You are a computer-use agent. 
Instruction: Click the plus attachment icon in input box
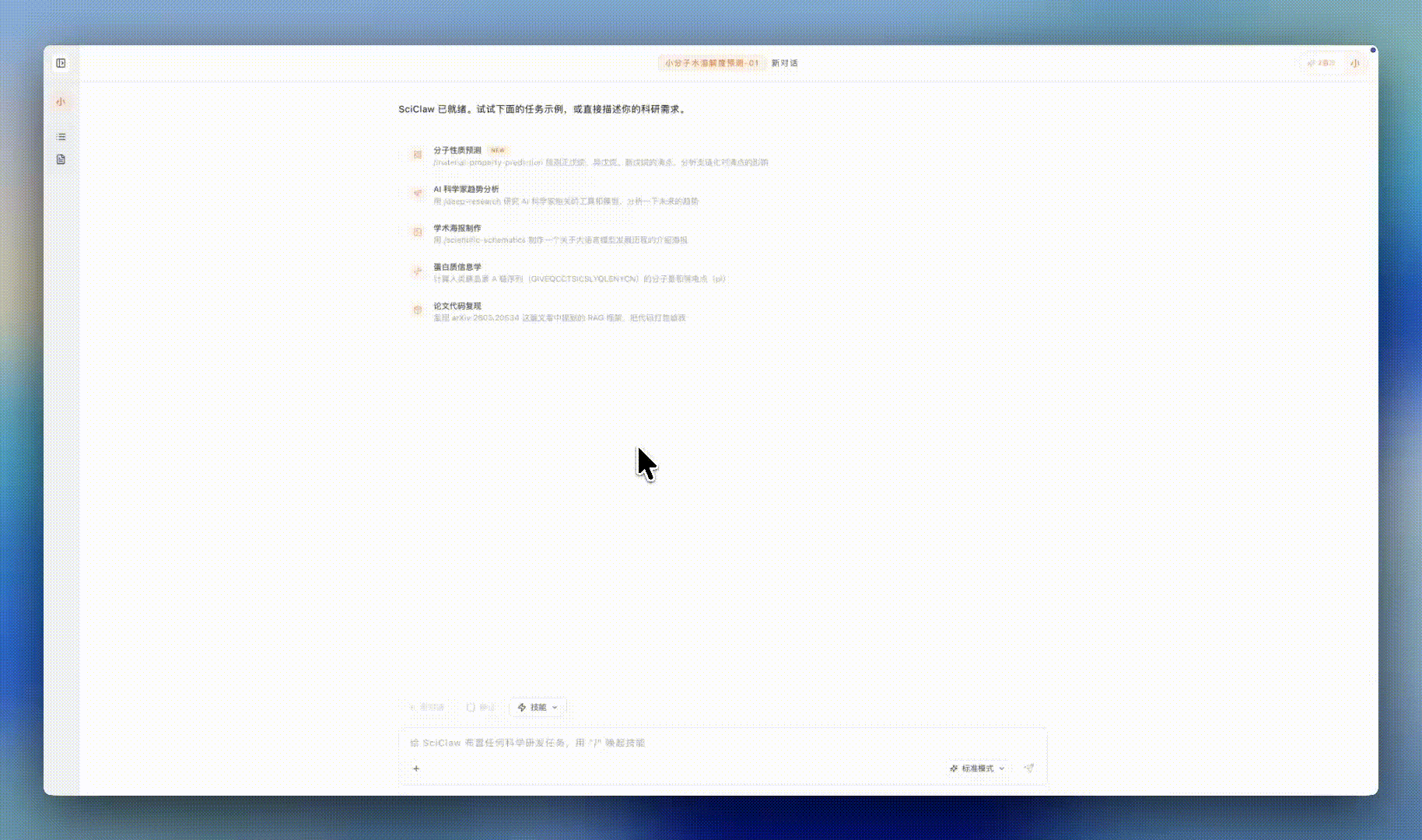tap(416, 768)
